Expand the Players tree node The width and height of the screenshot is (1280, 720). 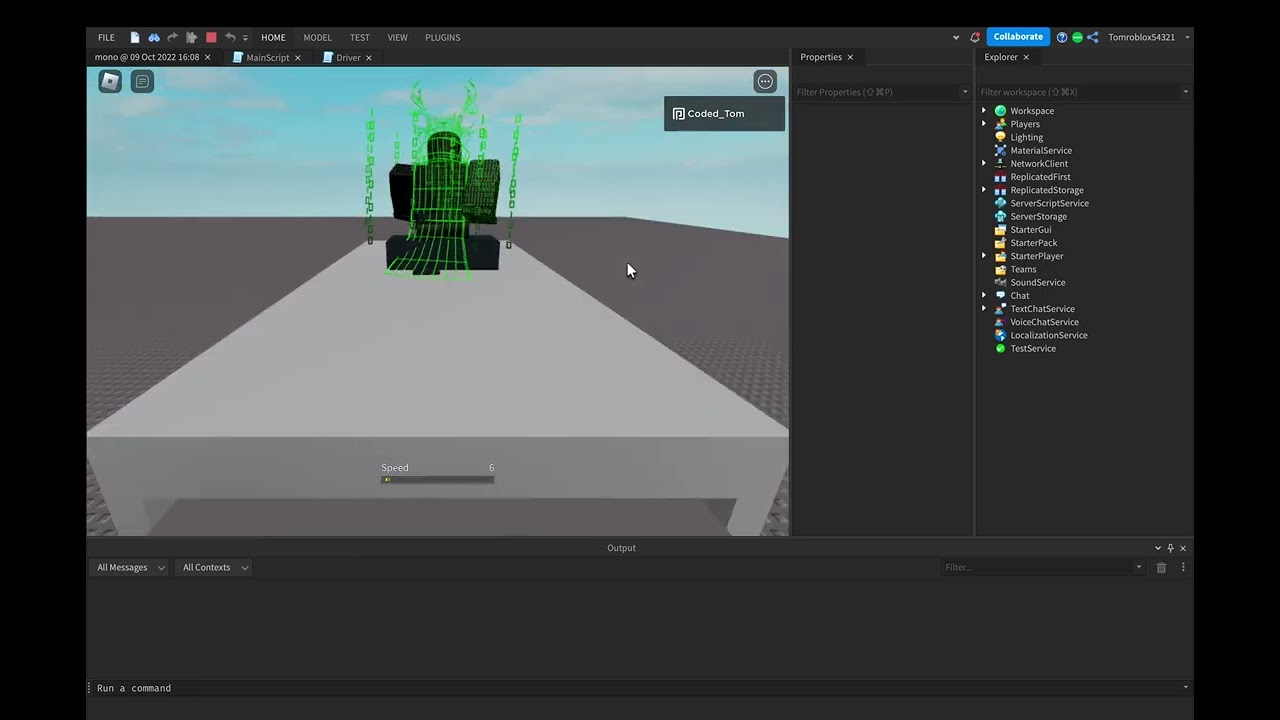(x=984, y=124)
